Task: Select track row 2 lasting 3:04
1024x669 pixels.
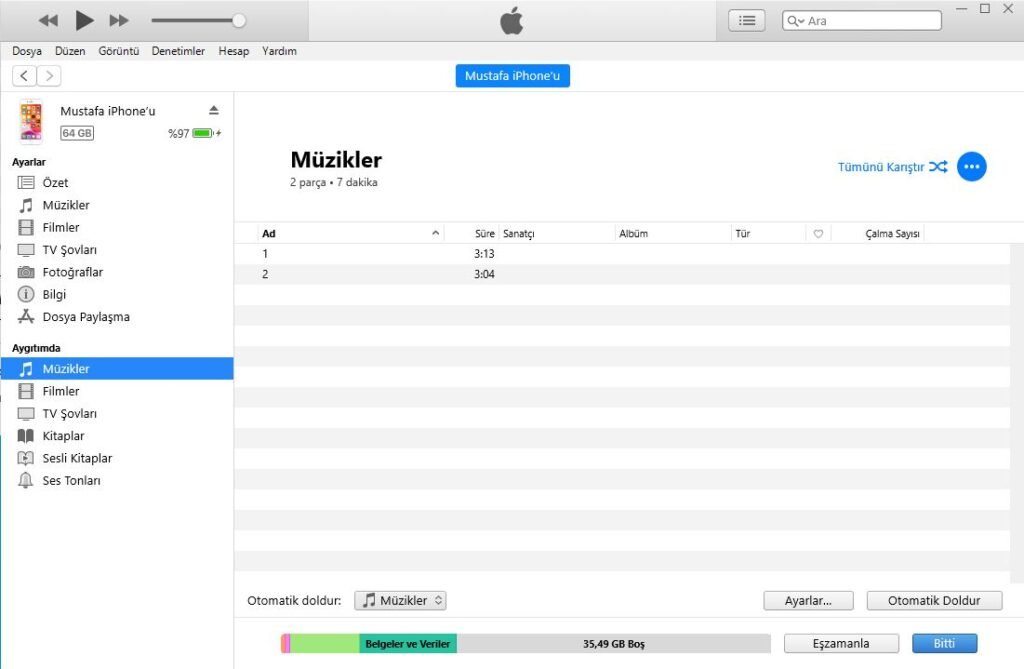Action: tap(622, 274)
